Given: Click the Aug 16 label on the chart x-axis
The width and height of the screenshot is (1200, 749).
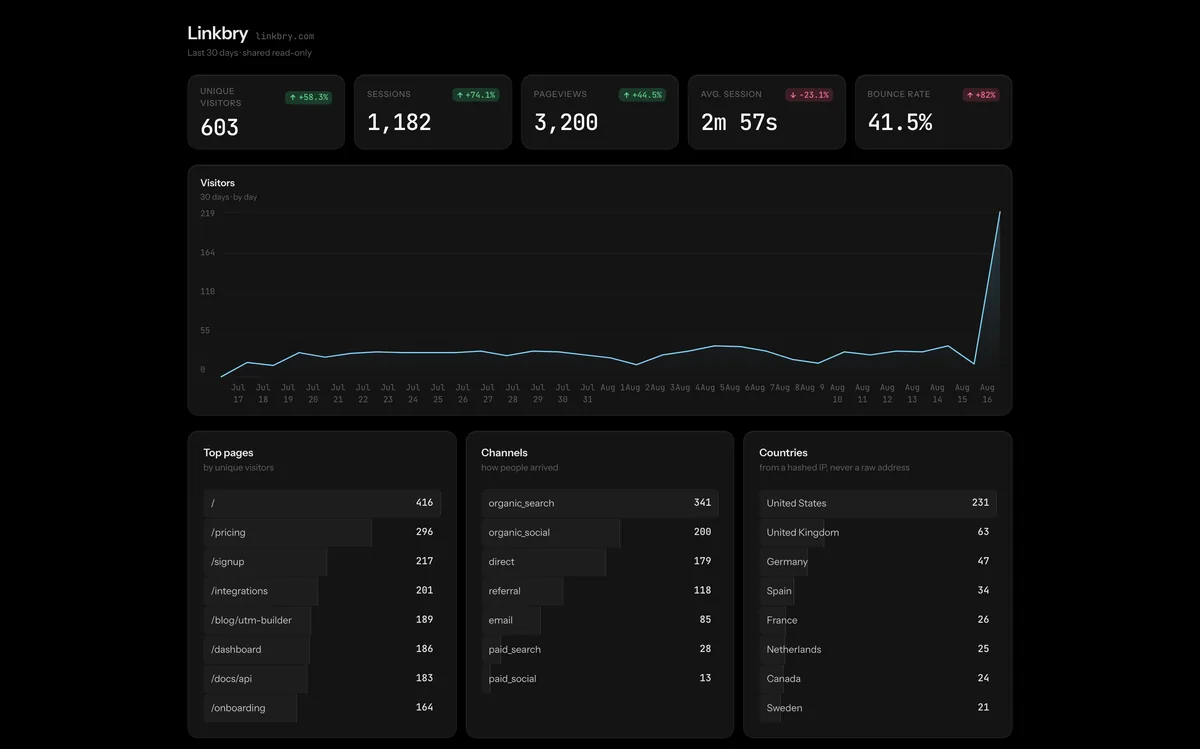Looking at the screenshot, I should (x=987, y=393).
